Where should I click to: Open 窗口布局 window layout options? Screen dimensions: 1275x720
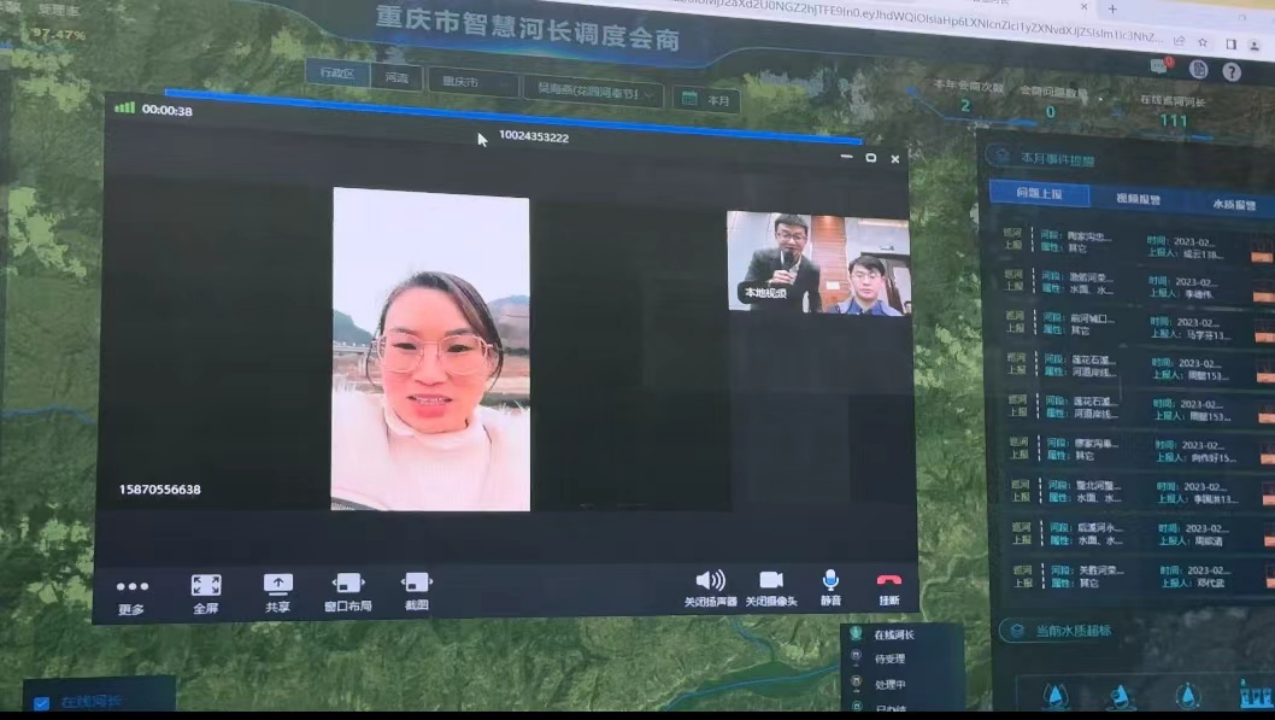347,584
